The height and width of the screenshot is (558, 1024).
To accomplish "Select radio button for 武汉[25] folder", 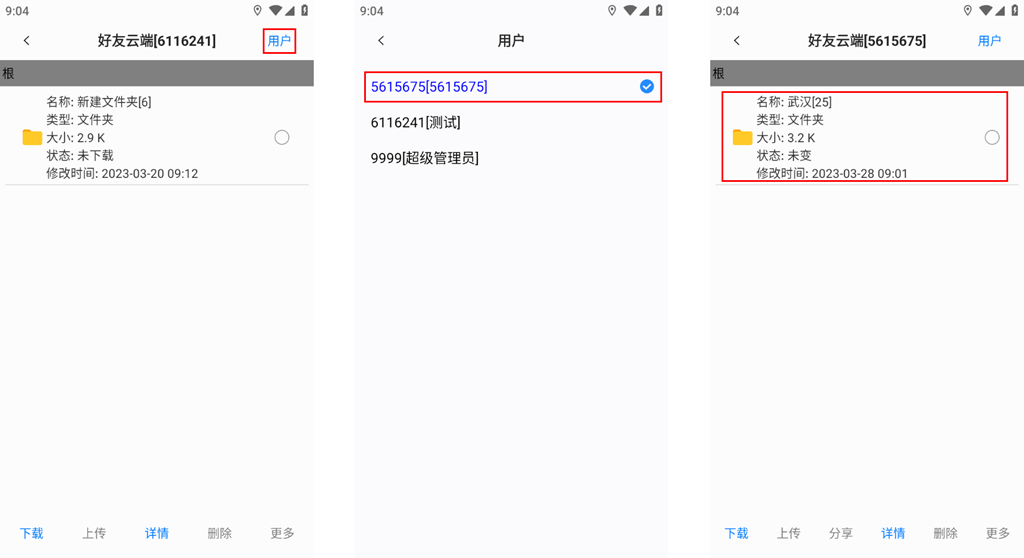I will pos(991,137).
